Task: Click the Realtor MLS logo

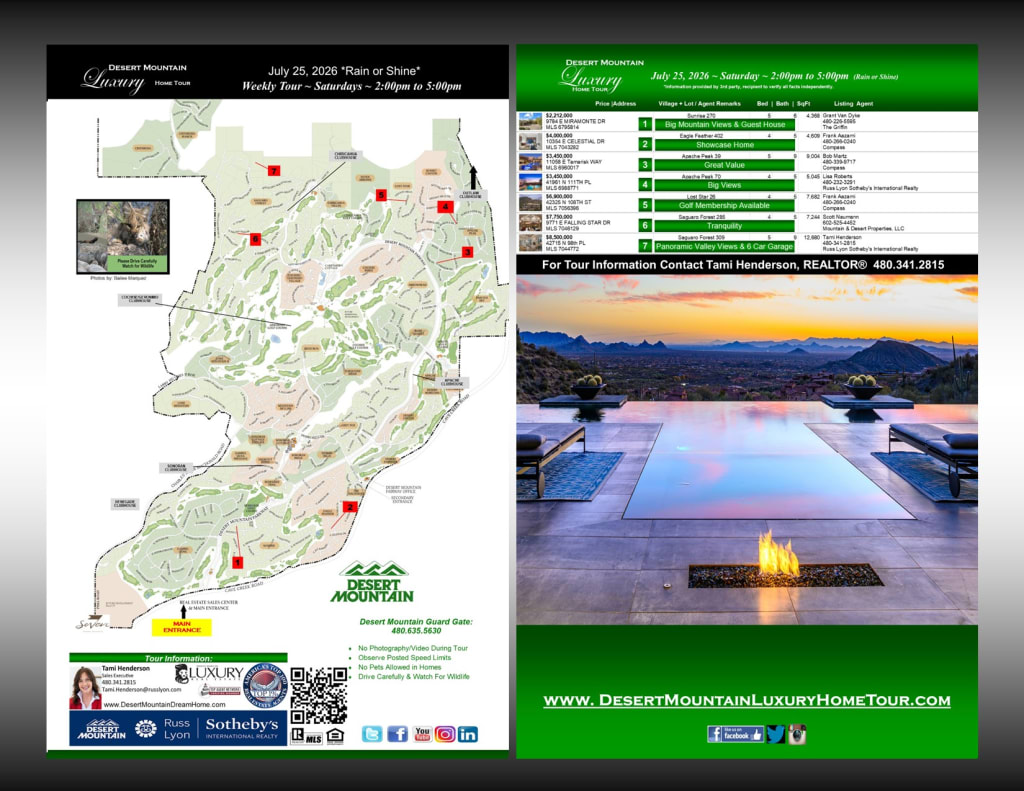Action: (306, 737)
